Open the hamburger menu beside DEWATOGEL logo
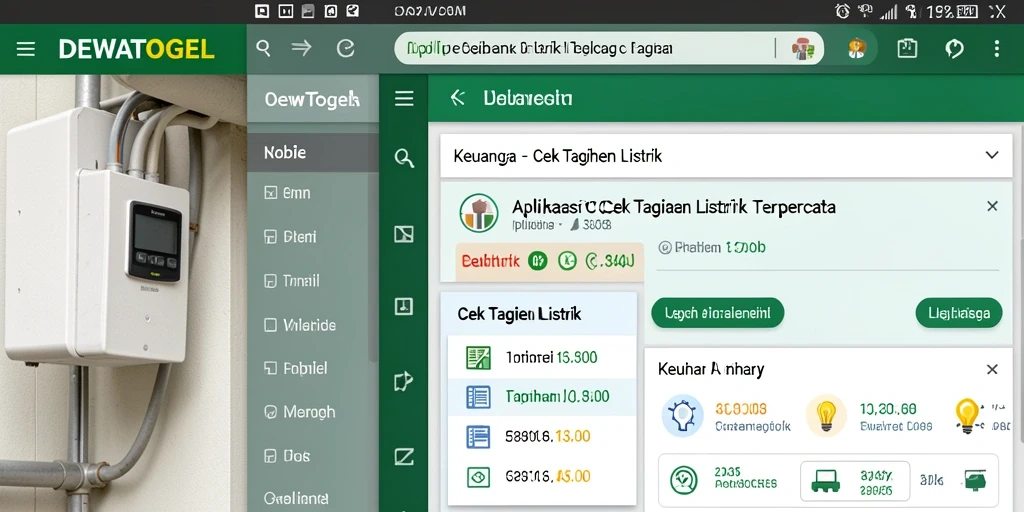This screenshot has width=1024, height=512. [x=25, y=49]
